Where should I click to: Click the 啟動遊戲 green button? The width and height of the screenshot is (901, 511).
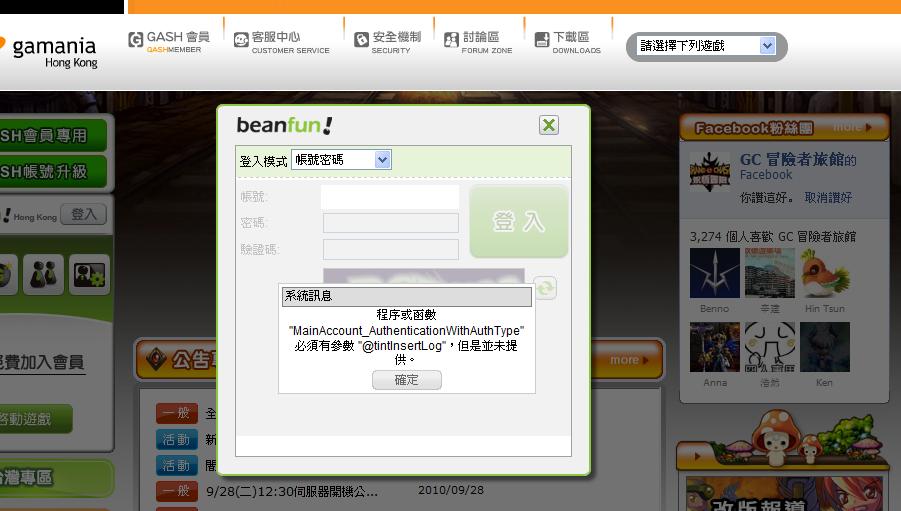pos(36,418)
